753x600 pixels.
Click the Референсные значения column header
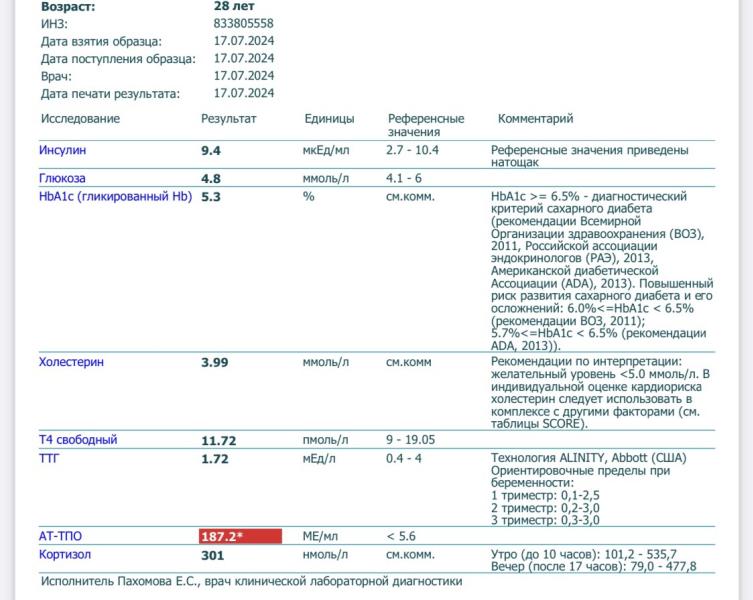click(x=426, y=125)
